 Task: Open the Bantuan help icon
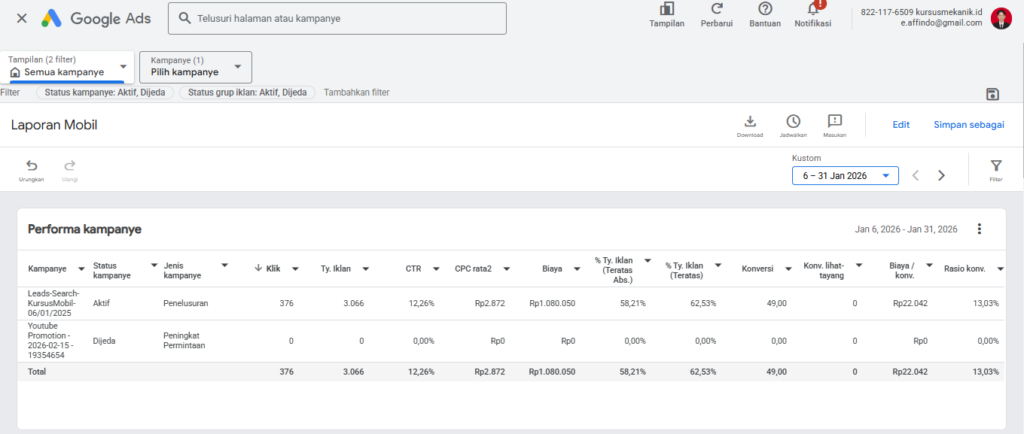pyautogui.click(x=765, y=10)
